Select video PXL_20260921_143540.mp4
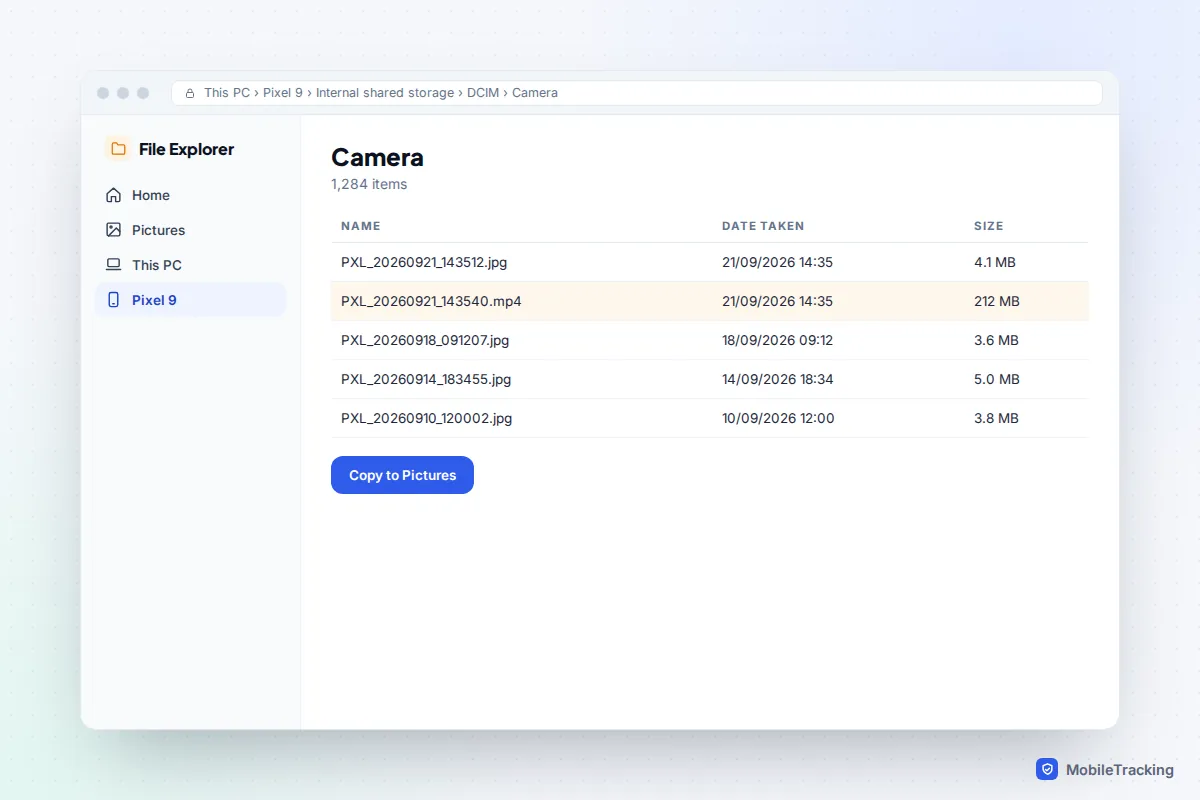Image resolution: width=1200 pixels, height=800 pixels. tap(710, 301)
